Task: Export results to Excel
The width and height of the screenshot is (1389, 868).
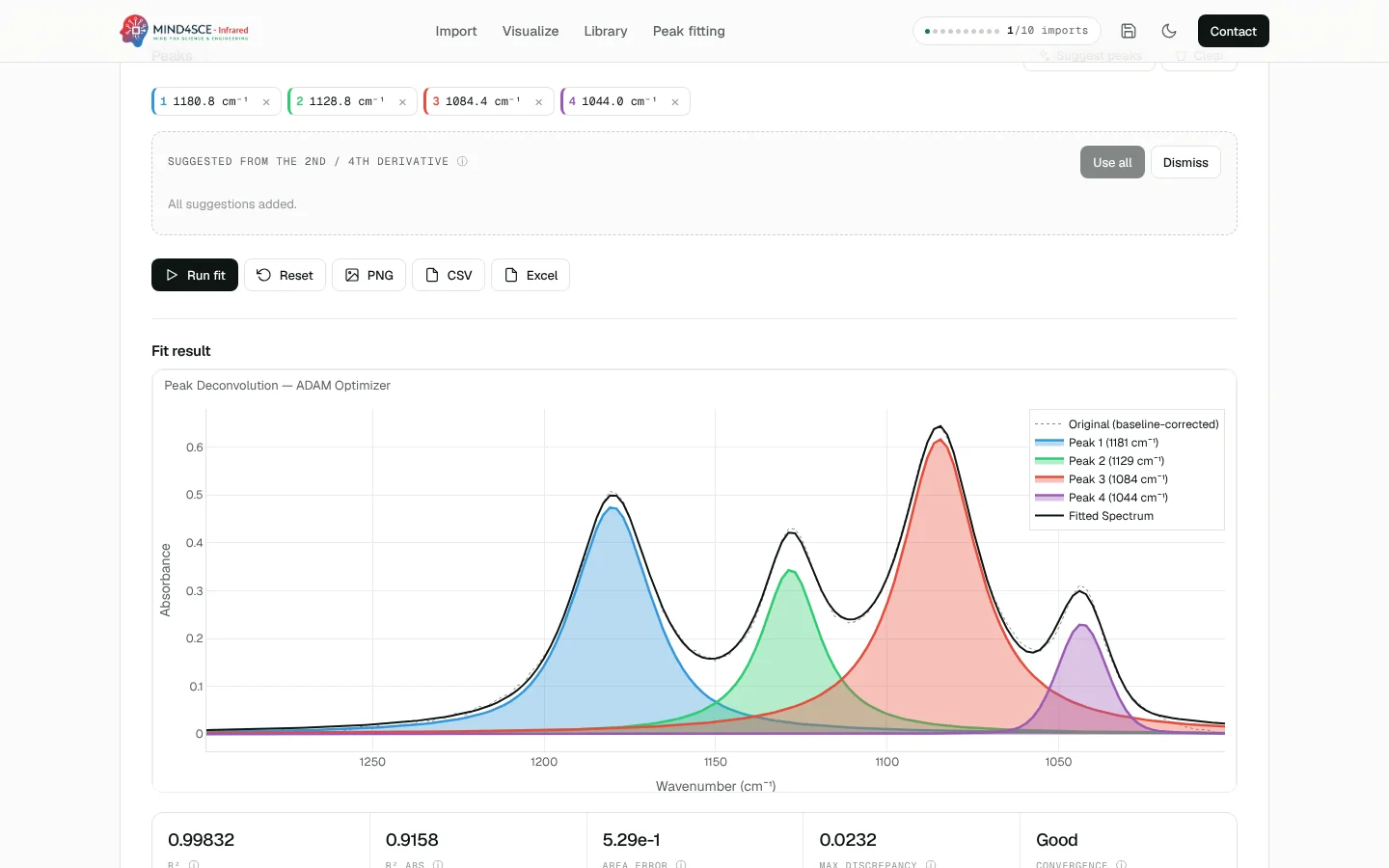Action: [x=531, y=275]
